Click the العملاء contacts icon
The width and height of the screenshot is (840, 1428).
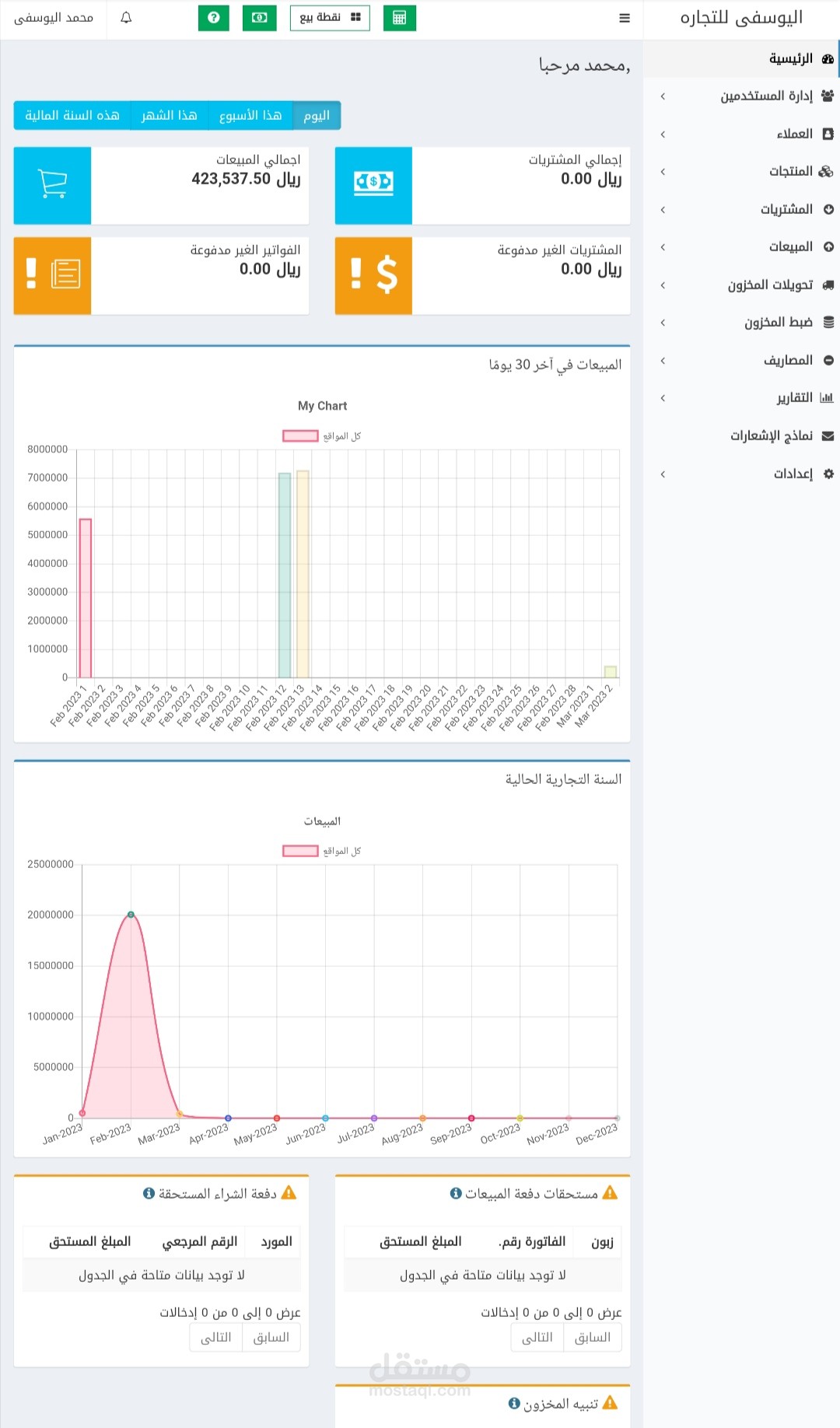coord(828,134)
